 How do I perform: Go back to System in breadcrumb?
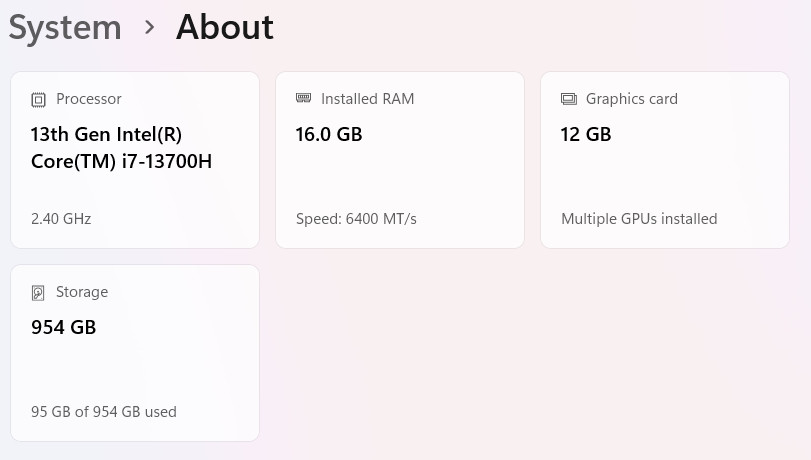65,27
